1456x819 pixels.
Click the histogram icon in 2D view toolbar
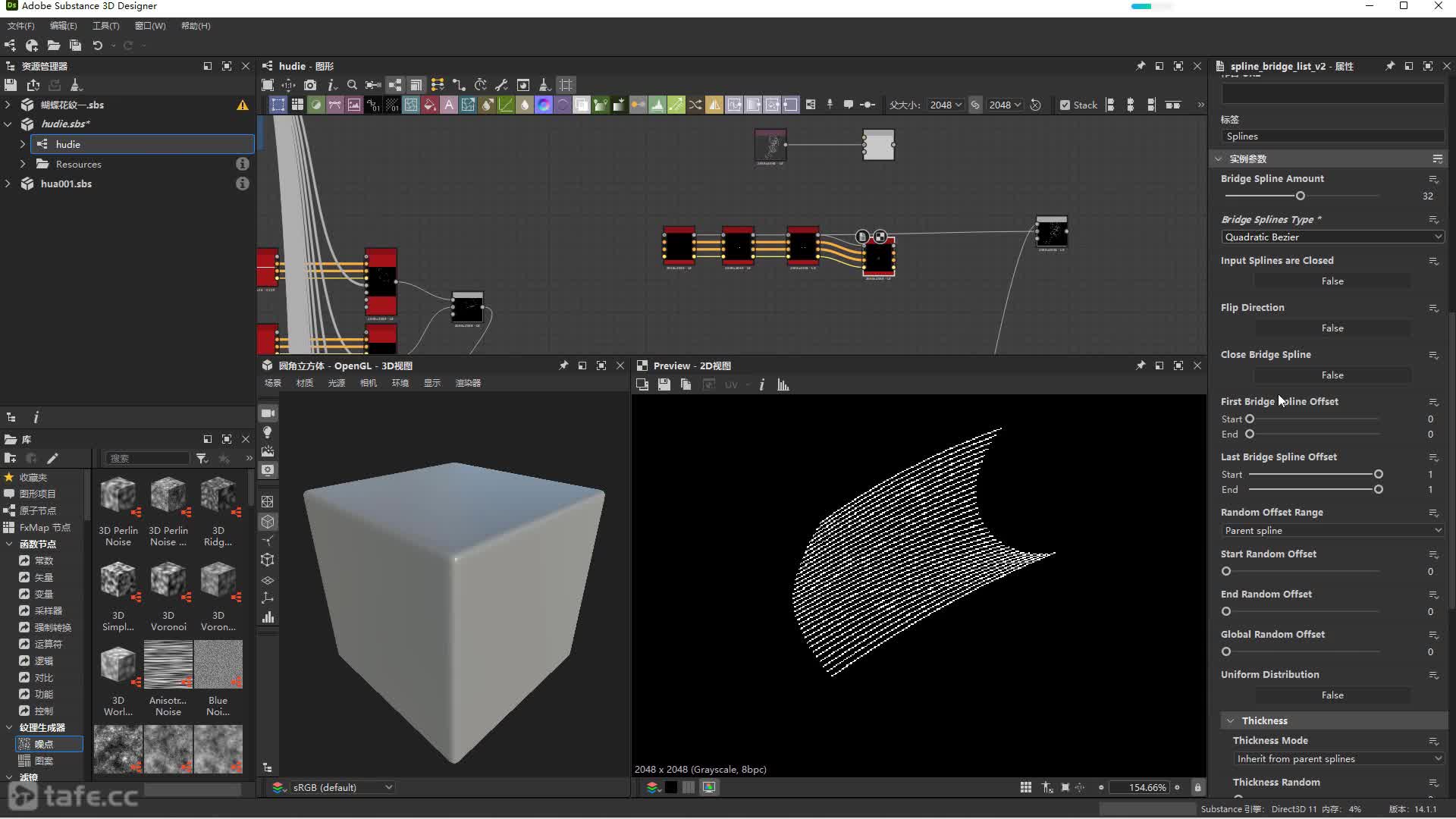pyautogui.click(x=783, y=385)
